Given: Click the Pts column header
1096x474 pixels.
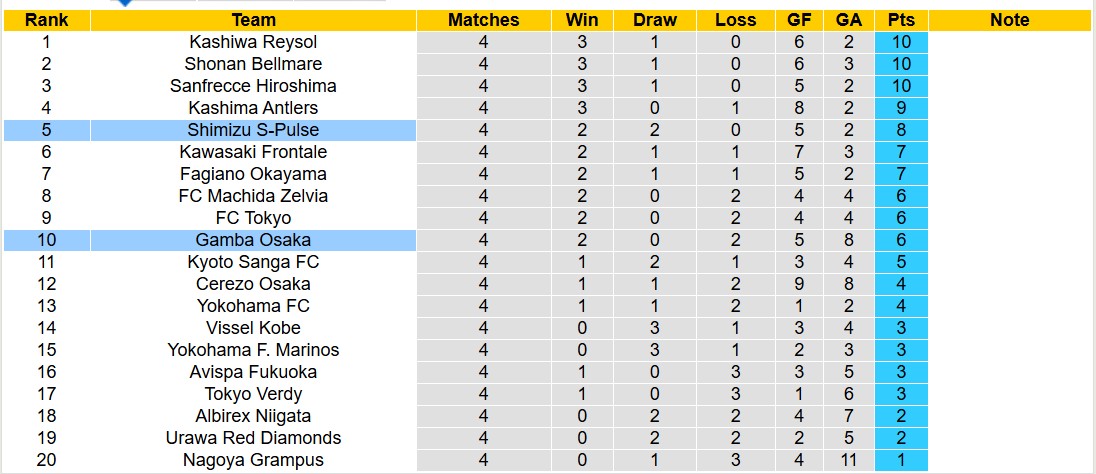Looking at the screenshot, I should (x=901, y=20).
